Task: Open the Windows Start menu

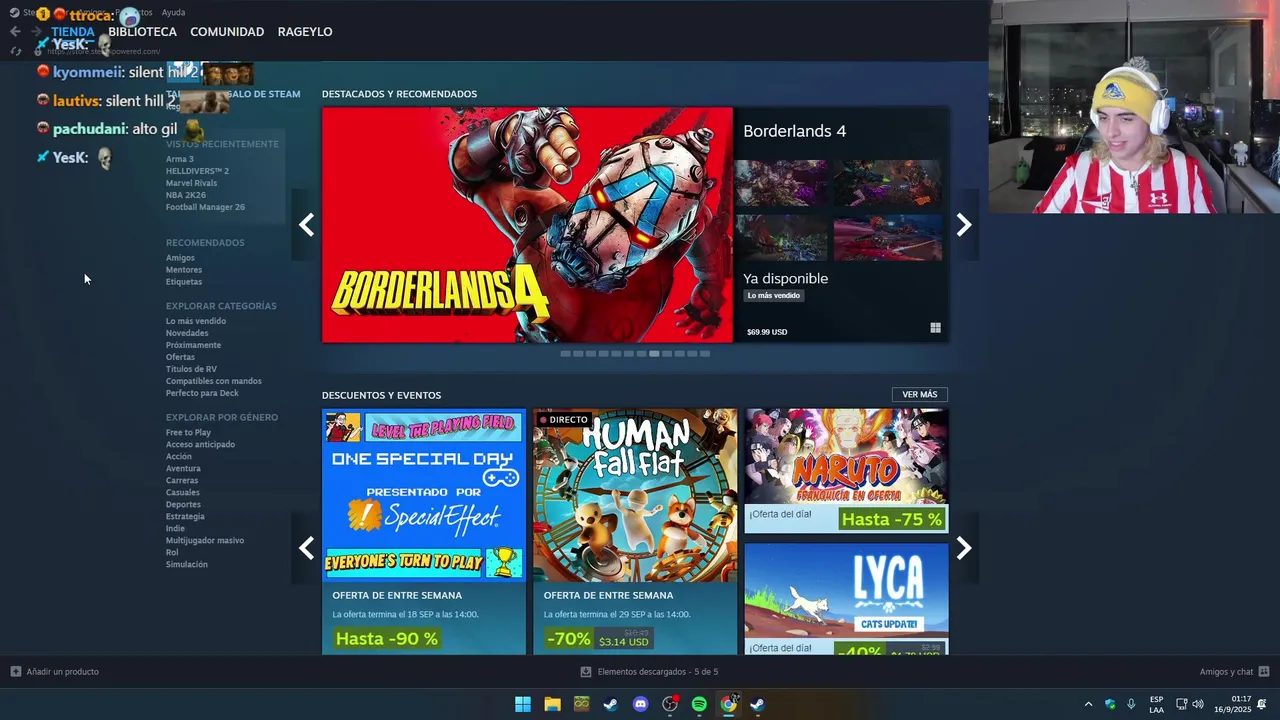Action: 523,704
